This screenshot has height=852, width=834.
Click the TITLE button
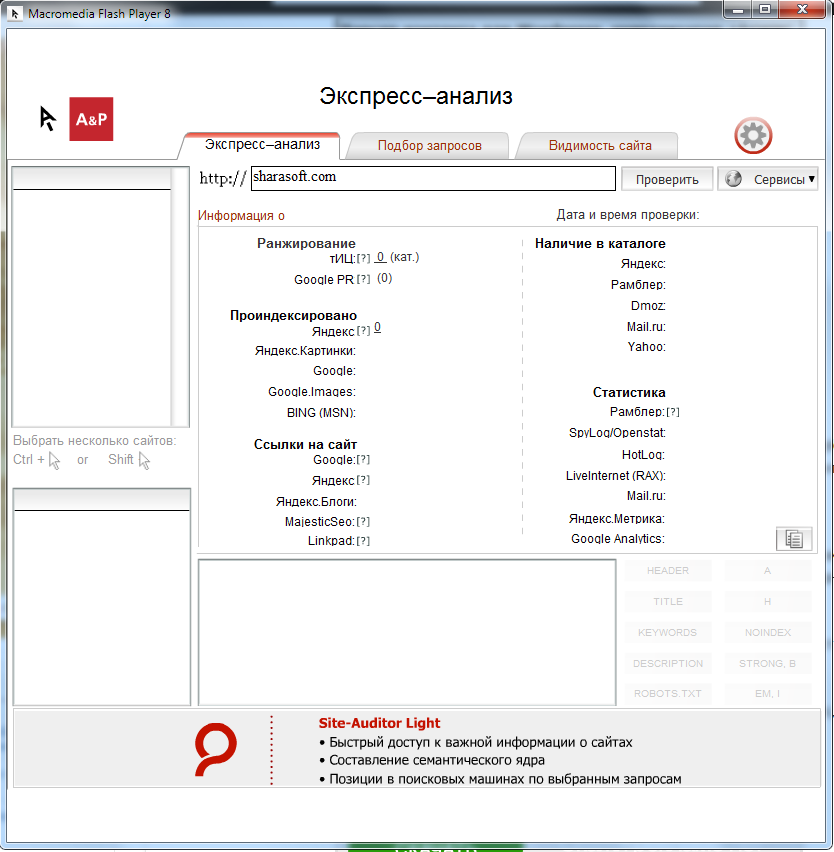click(x=668, y=602)
